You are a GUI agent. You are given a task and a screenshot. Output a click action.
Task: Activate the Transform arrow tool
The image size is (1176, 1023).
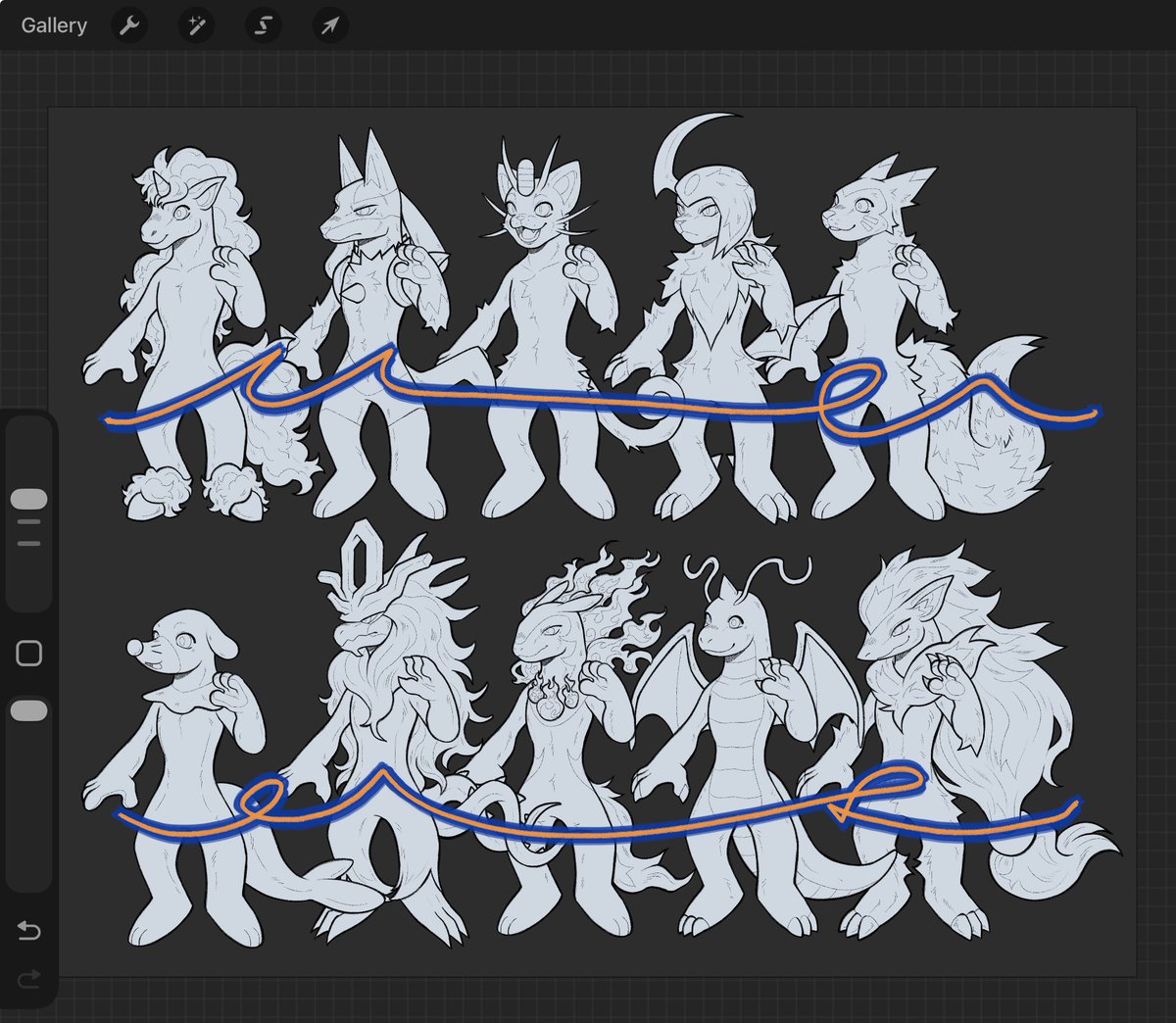point(329,25)
